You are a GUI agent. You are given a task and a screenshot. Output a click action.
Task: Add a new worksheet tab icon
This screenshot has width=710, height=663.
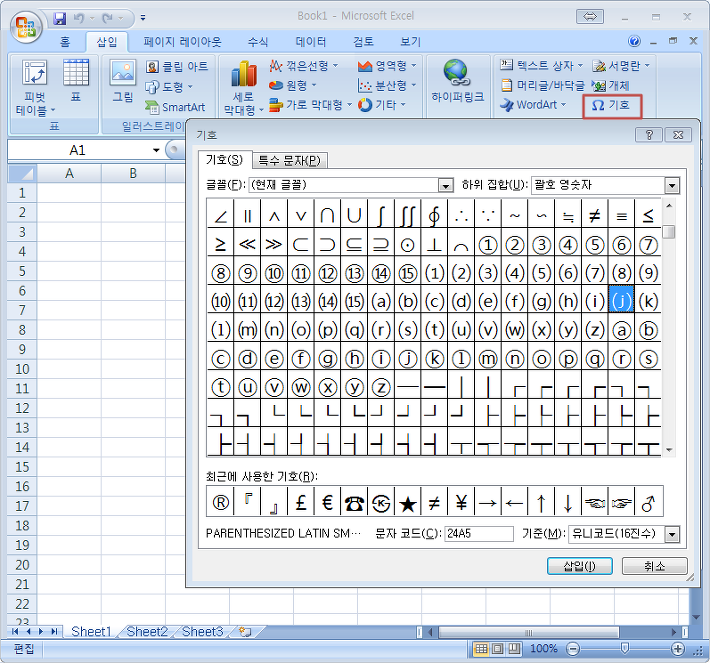(x=245, y=631)
